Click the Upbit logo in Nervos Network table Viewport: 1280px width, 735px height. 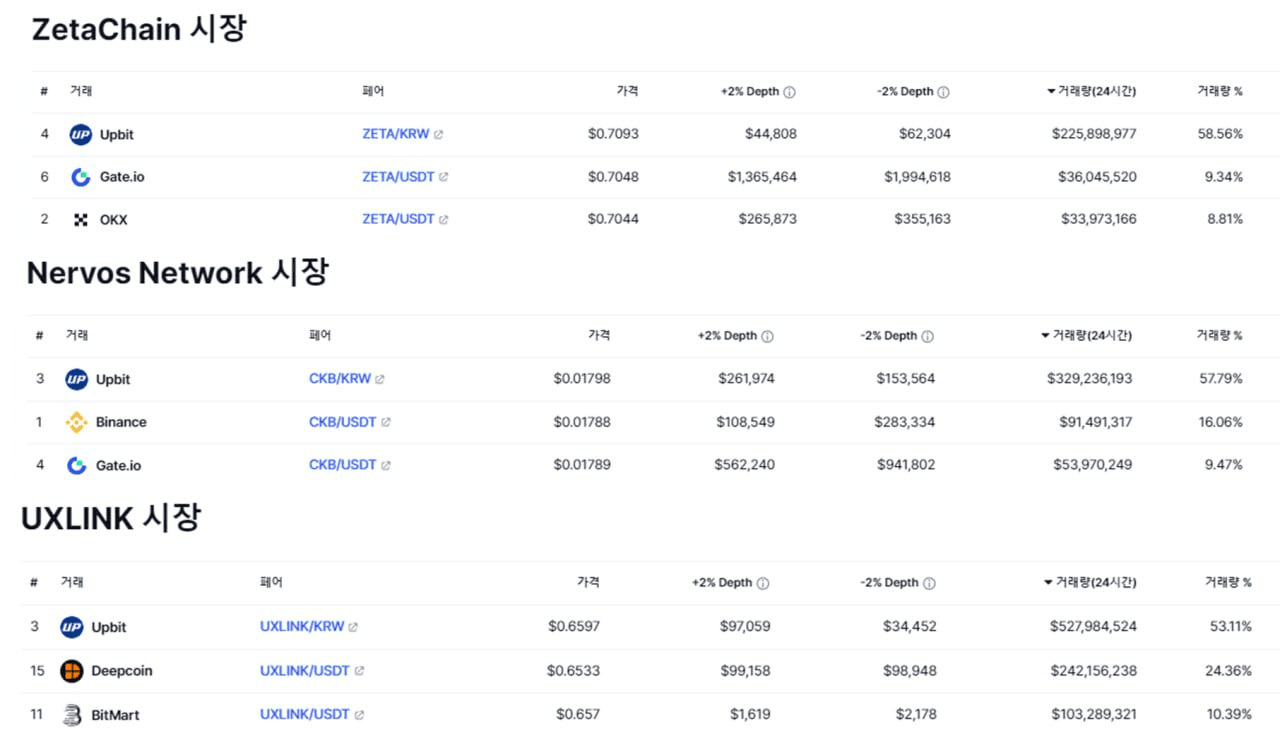coord(77,379)
